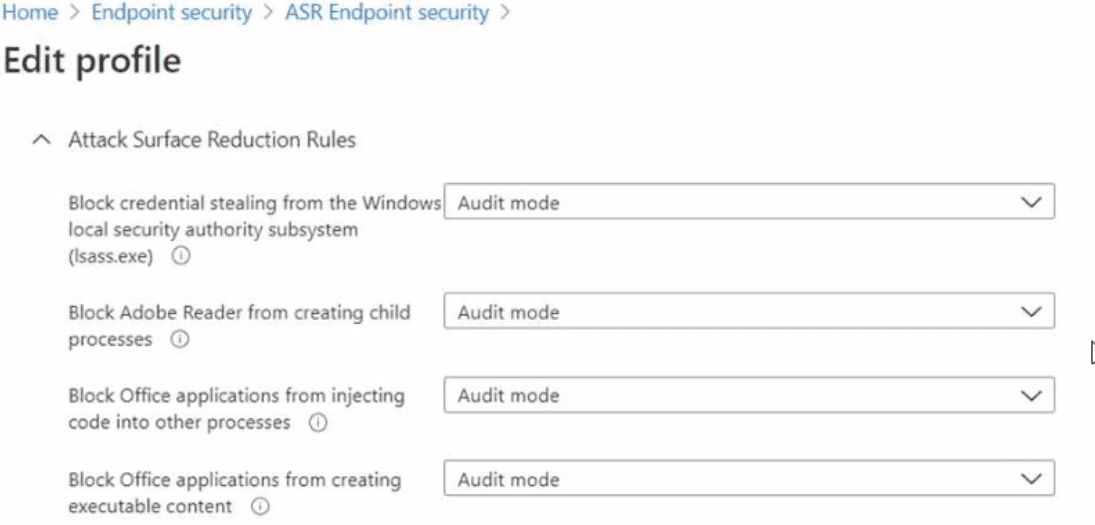Open the Audit mode dropdown for credential stealing
The height and width of the screenshot is (525, 1095).
(749, 202)
